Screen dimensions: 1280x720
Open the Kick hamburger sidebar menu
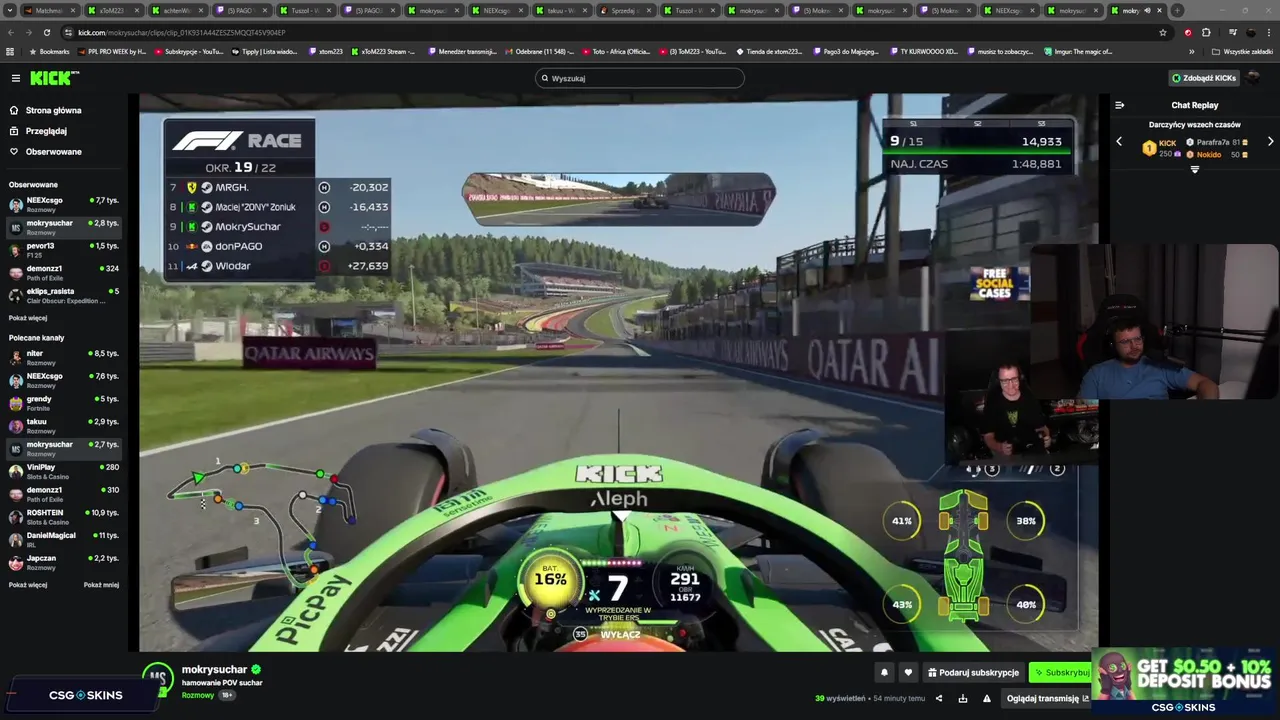click(x=16, y=78)
